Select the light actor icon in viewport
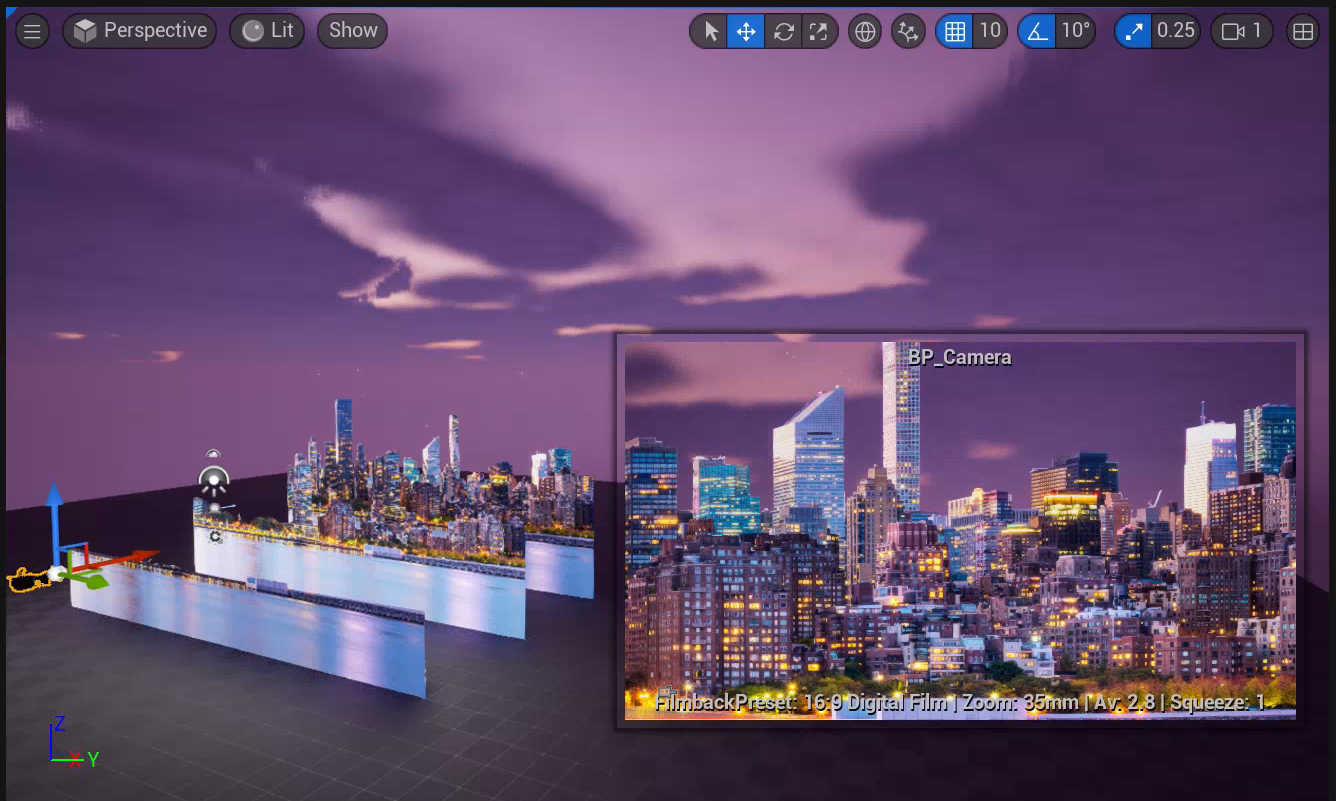The height and width of the screenshot is (801, 1336). (213, 481)
